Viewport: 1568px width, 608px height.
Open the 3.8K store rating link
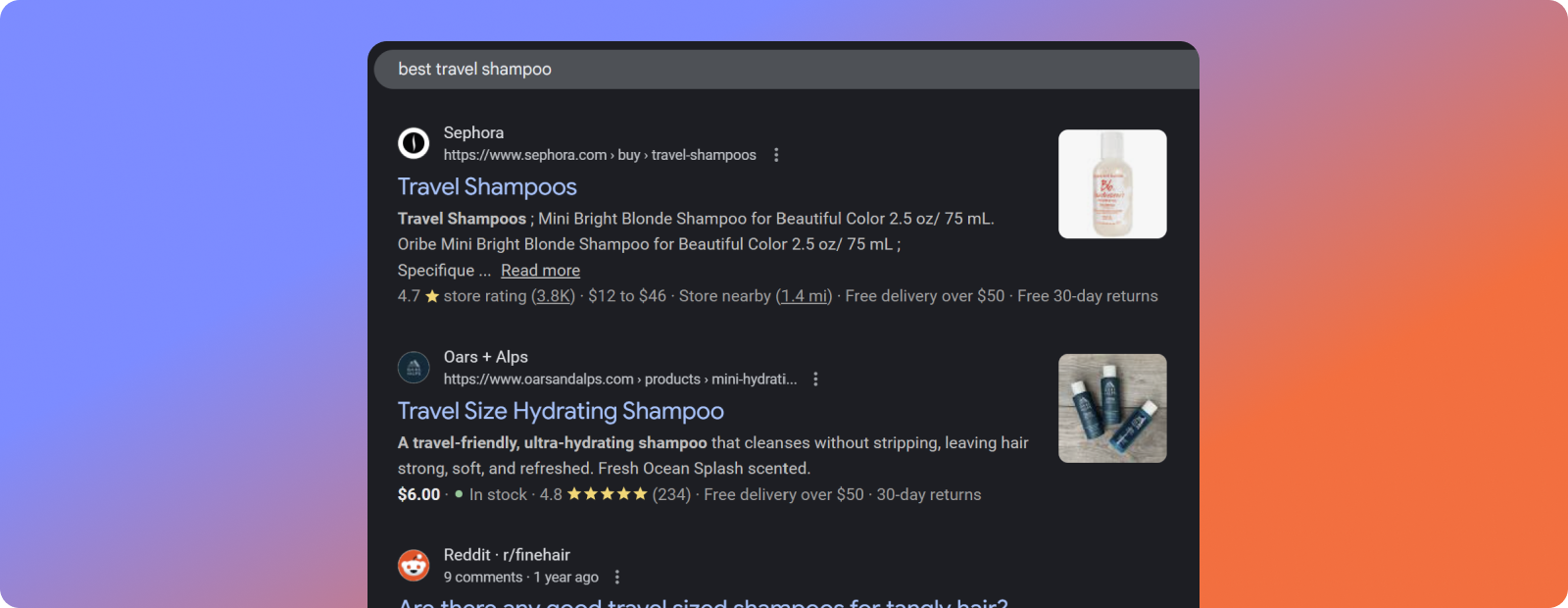click(x=554, y=296)
